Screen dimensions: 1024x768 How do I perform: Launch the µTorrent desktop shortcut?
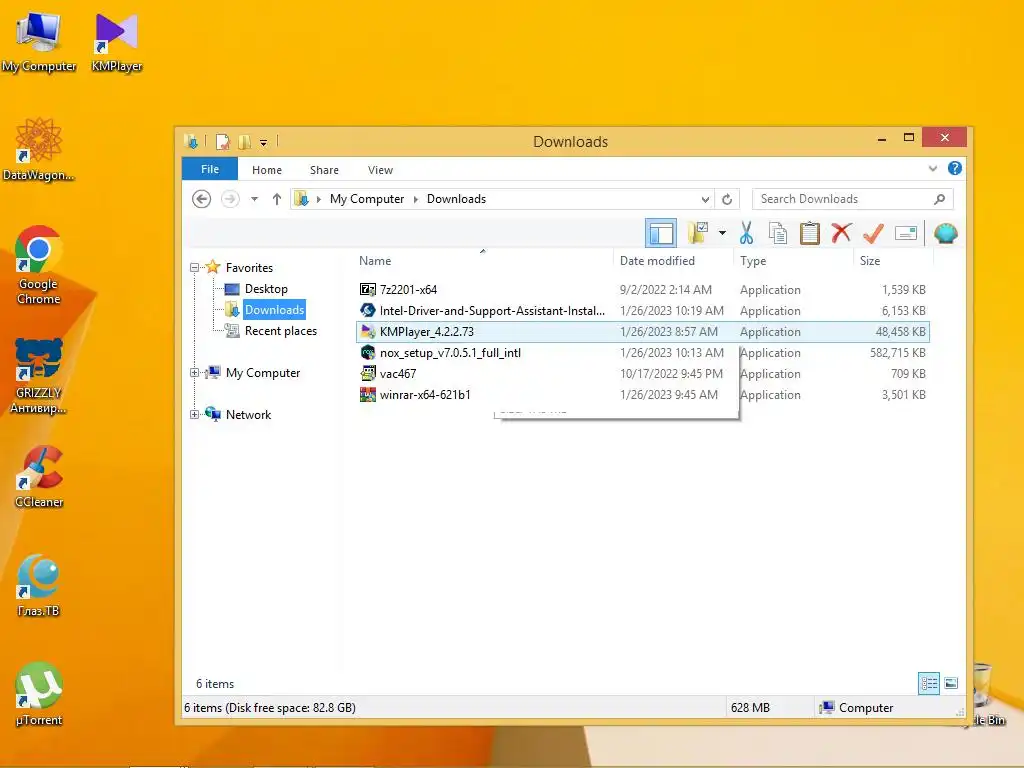point(39,694)
